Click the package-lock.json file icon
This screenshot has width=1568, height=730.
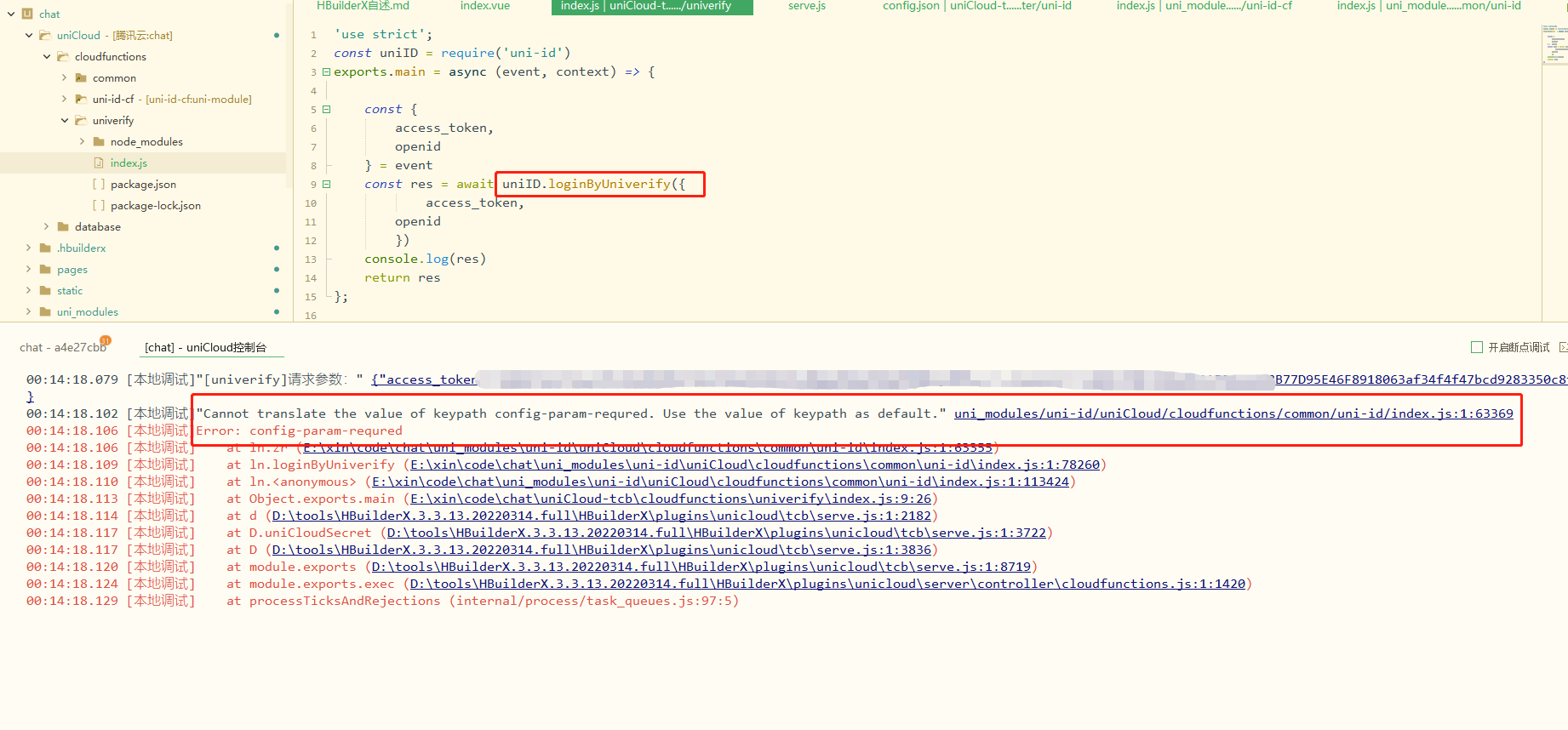pyautogui.click(x=99, y=206)
